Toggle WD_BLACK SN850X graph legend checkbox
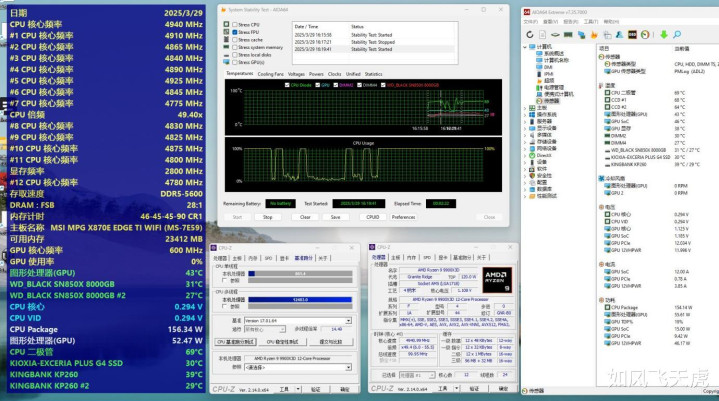The height and width of the screenshot is (401, 719). tap(383, 85)
